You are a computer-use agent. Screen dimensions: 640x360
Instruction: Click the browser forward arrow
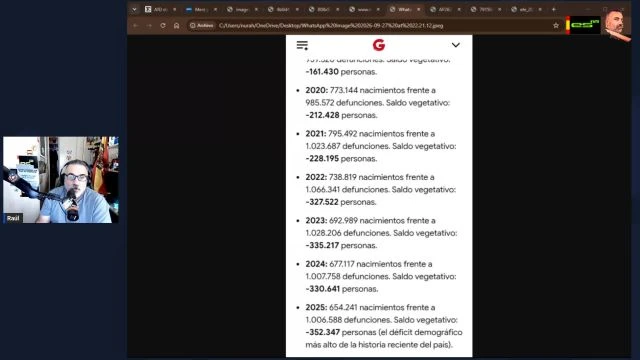149,25
